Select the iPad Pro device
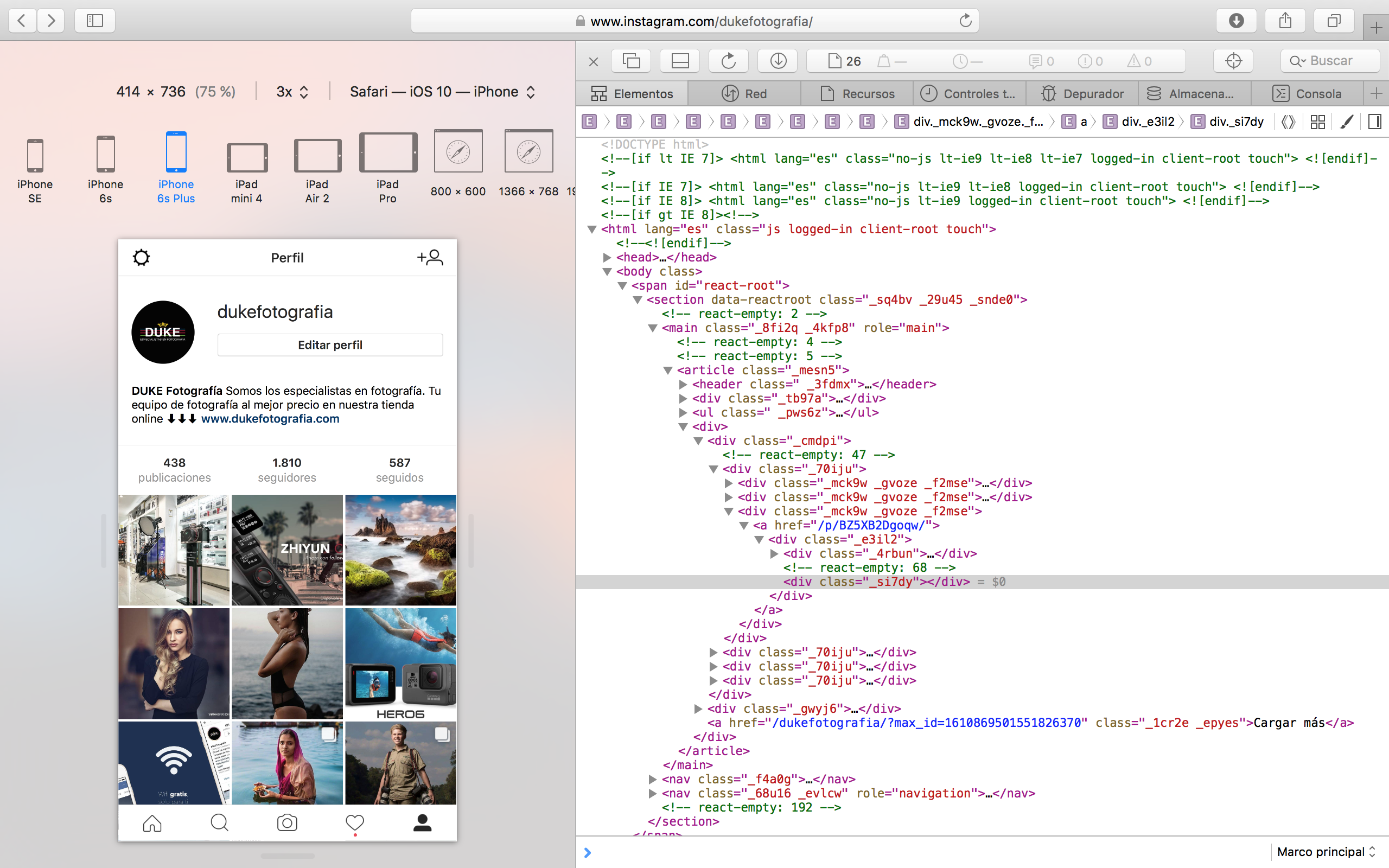Screen dimensions: 1389x868 (x=388, y=168)
